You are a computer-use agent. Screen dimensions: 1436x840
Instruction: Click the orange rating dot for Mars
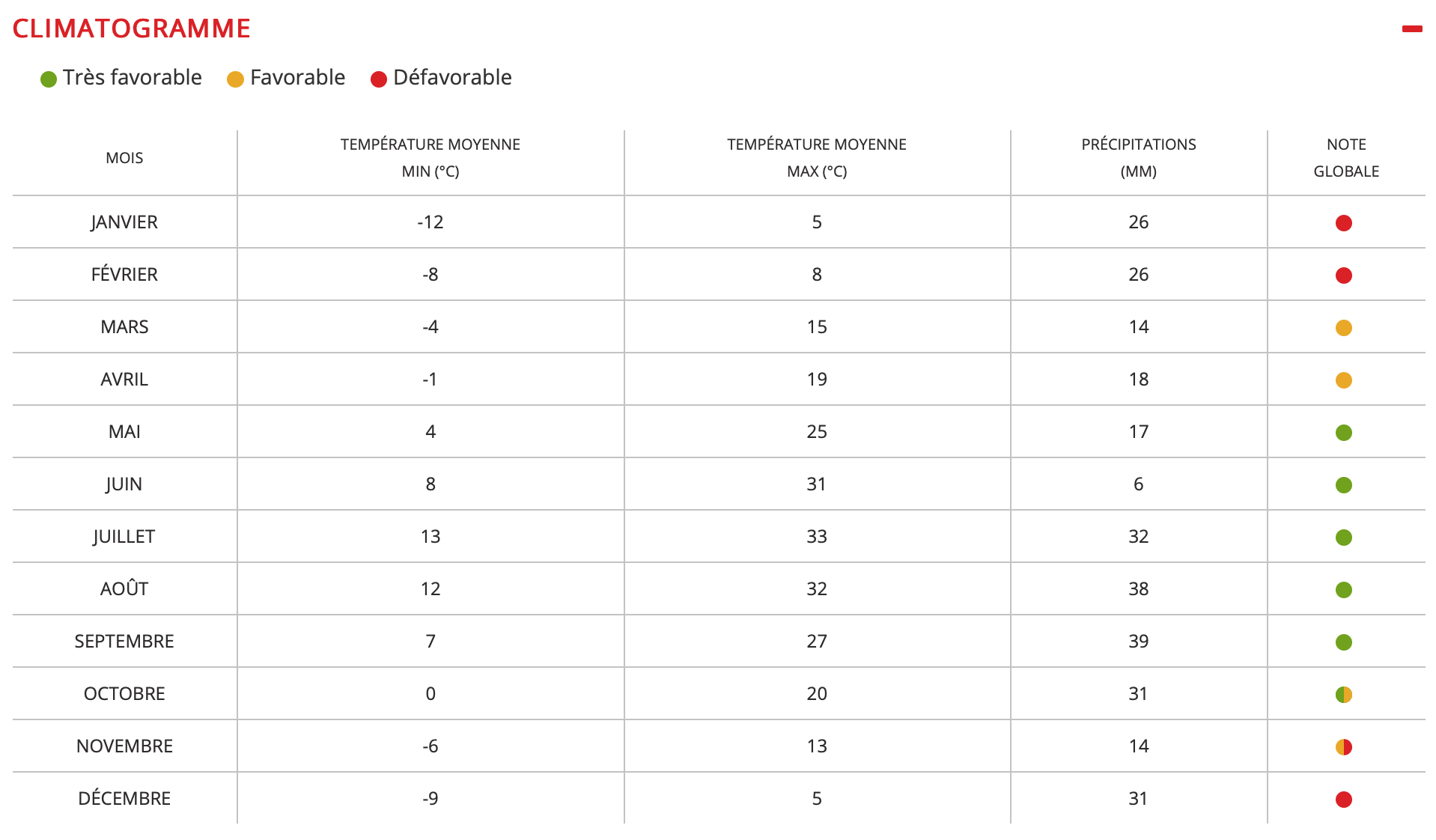click(x=1343, y=328)
